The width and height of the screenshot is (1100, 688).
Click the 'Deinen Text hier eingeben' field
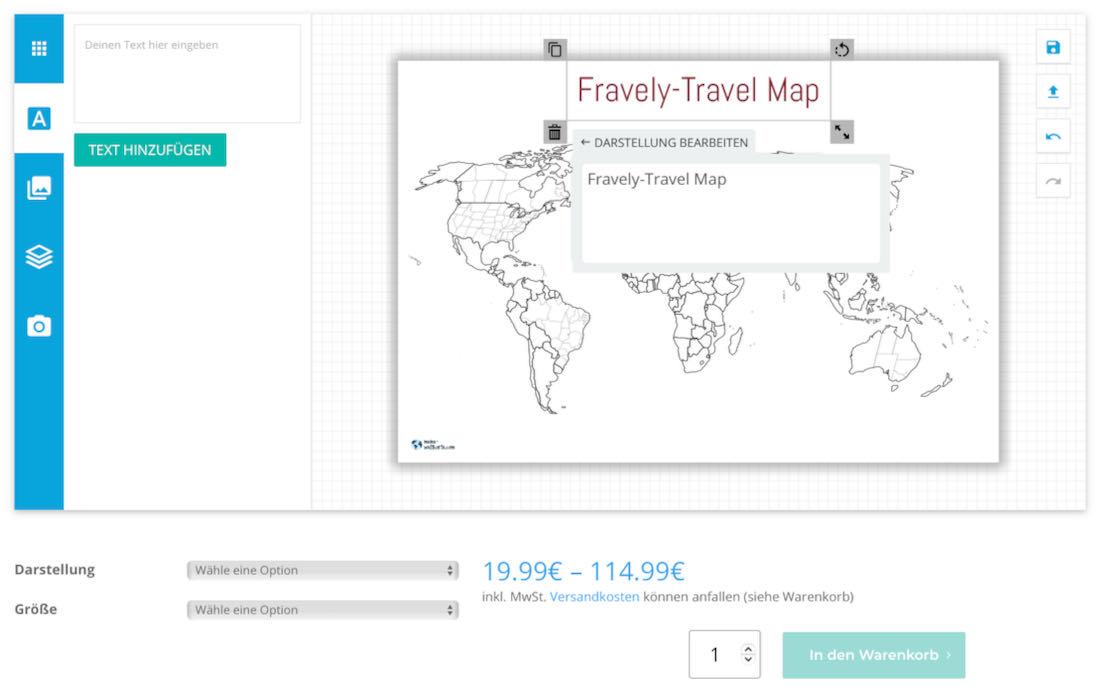coord(187,74)
